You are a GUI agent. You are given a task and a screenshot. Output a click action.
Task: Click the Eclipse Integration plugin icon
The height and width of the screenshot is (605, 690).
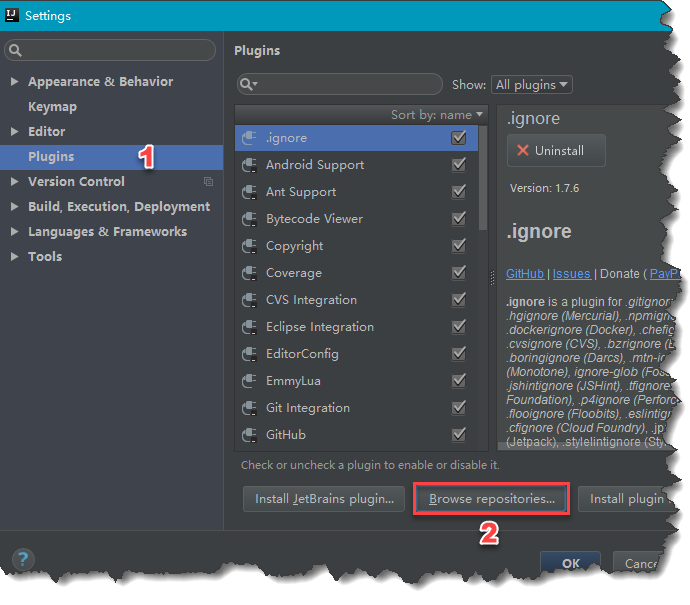point(250,327)
